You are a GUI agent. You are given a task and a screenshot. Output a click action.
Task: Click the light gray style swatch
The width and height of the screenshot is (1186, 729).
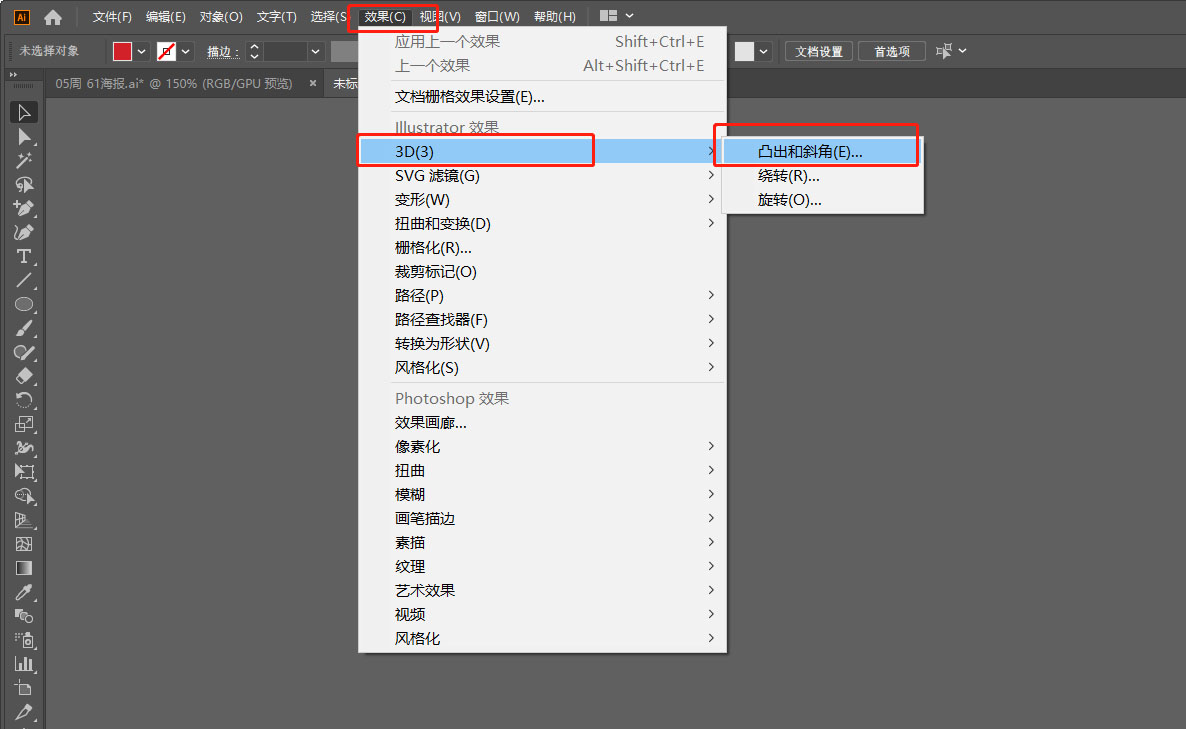[744, 51]
